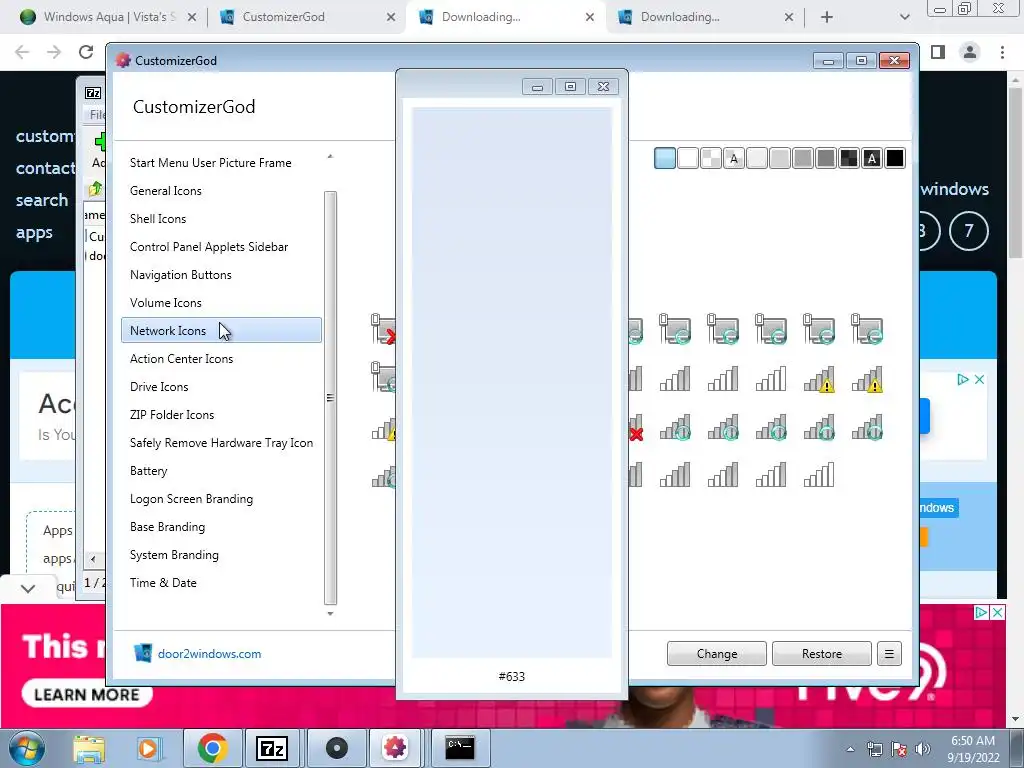Click the LEARN MORE ad button
The width and height of the screenshot is (1024, 768).
click(87, 694)
